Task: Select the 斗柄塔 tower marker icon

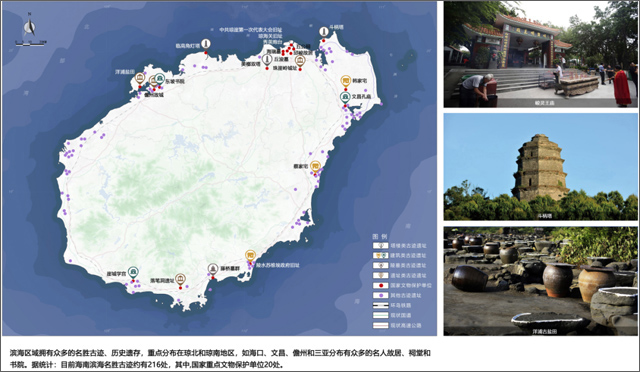Action: [324, 32]
